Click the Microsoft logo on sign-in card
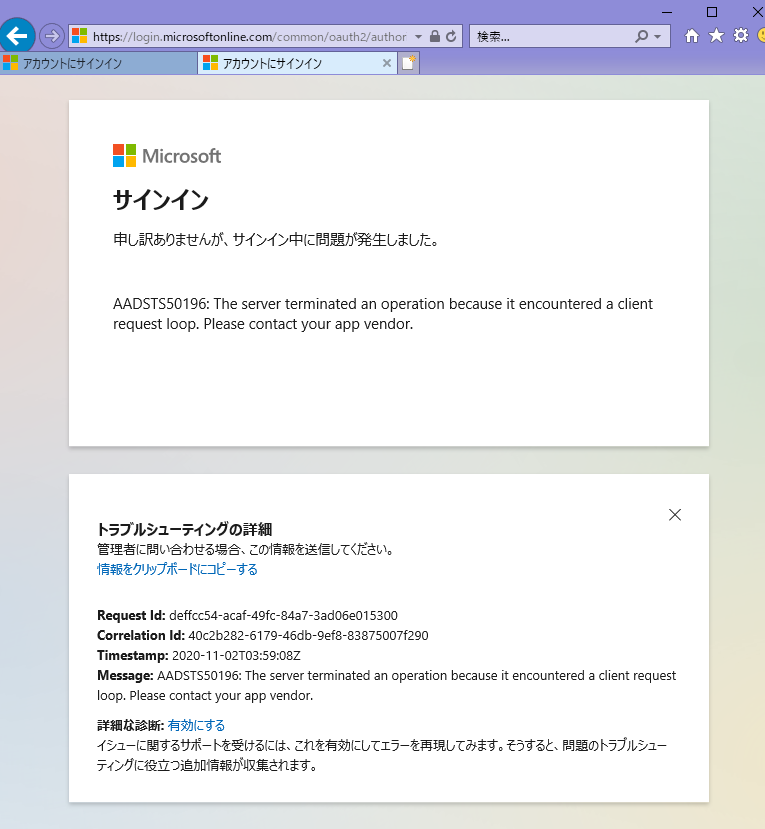Image resolution: width=765 pixels, height=829 pixels. (167, 156)
